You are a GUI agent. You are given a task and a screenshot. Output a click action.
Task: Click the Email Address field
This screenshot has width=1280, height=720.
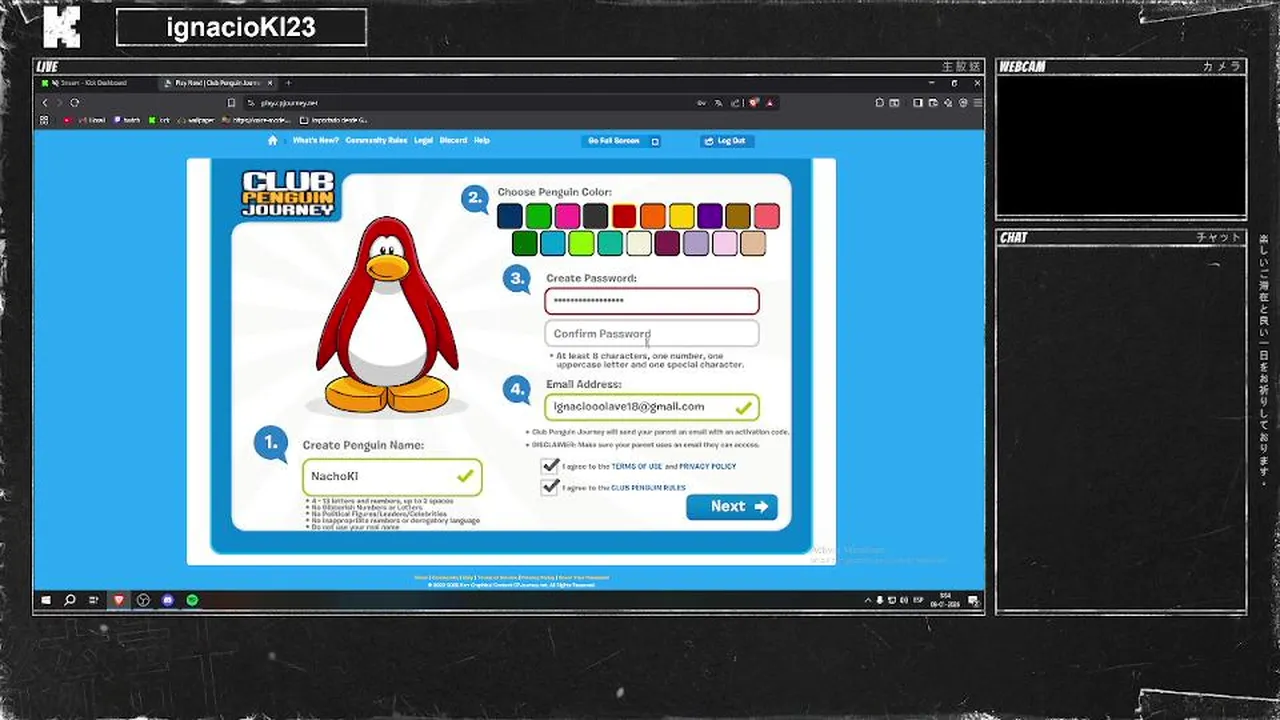(x=652, y=407)
